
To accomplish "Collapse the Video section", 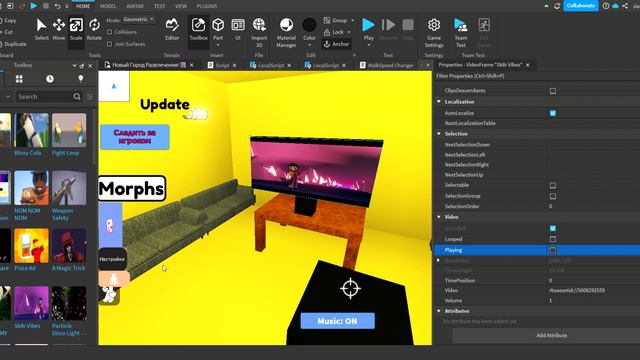I will 439,217.
